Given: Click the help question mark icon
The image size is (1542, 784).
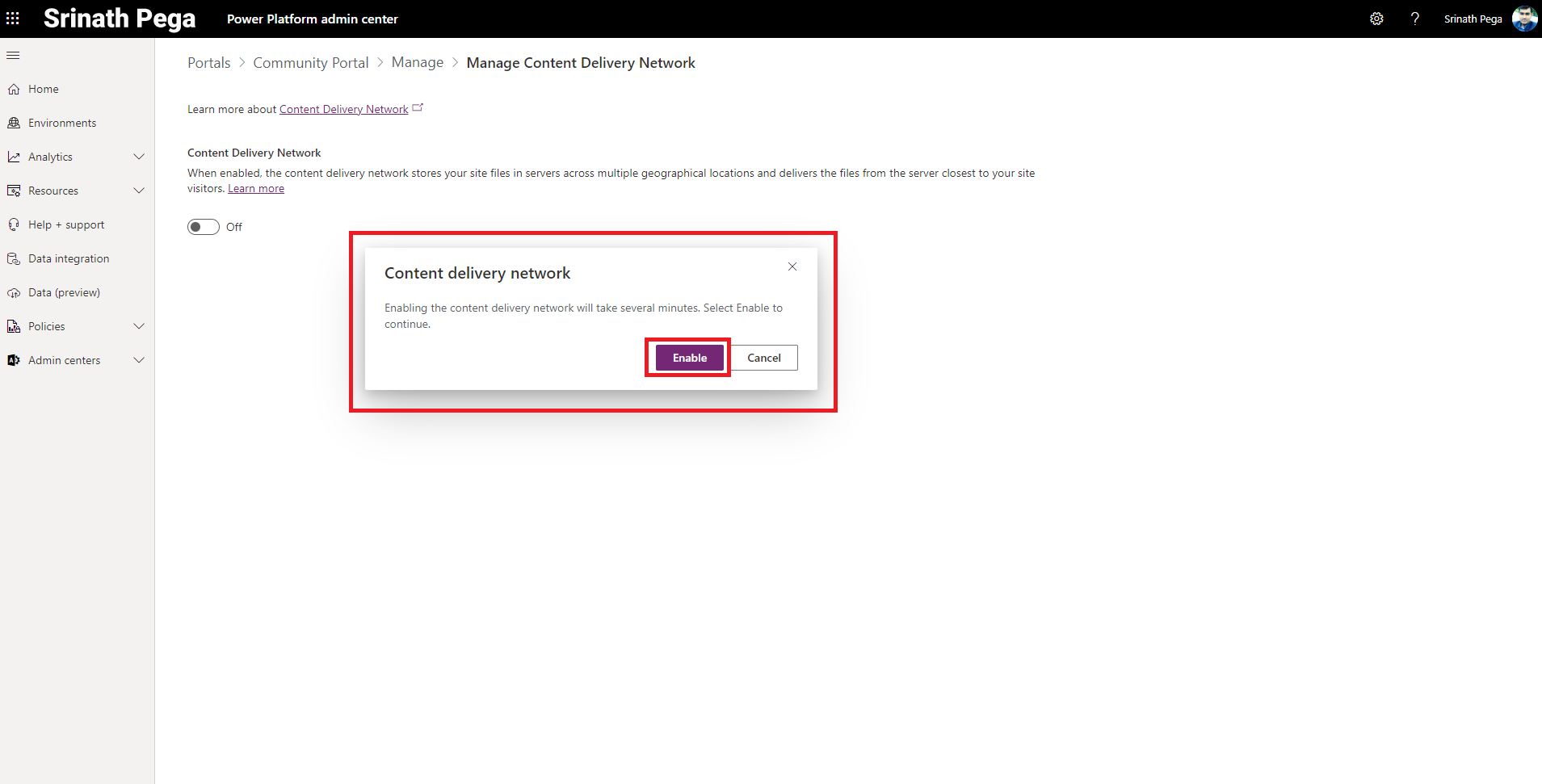Looking at the screenshot, I should tap(1414, 19).
